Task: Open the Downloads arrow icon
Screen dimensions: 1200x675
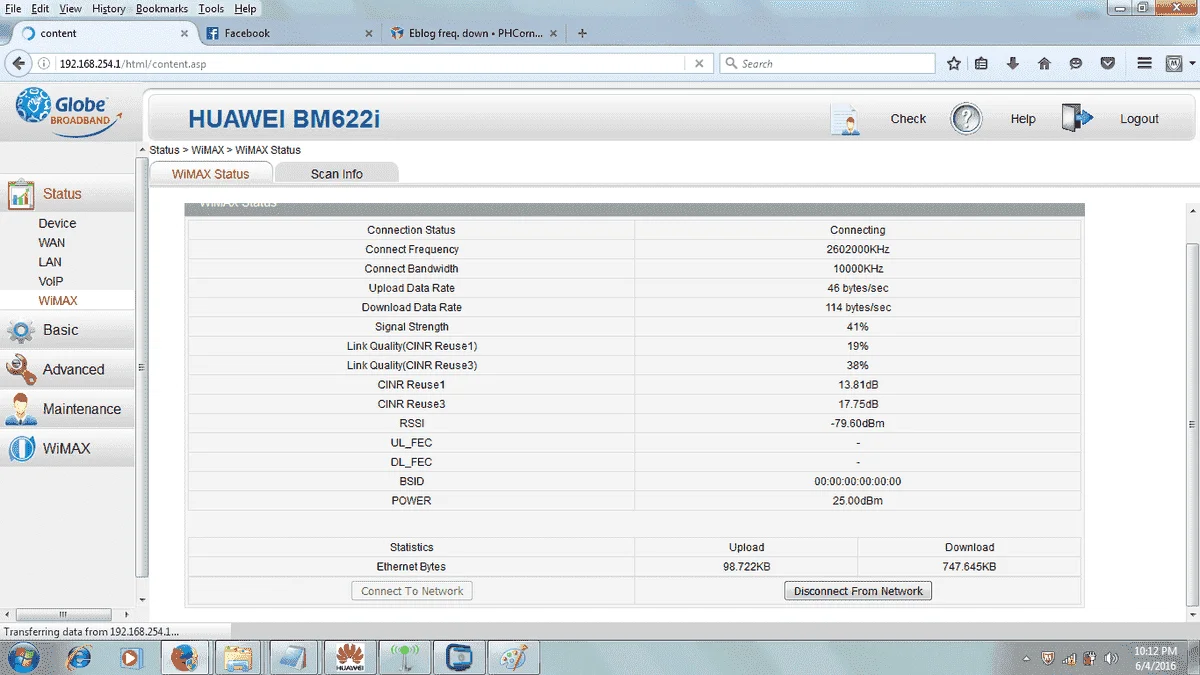Action: 1013,63
